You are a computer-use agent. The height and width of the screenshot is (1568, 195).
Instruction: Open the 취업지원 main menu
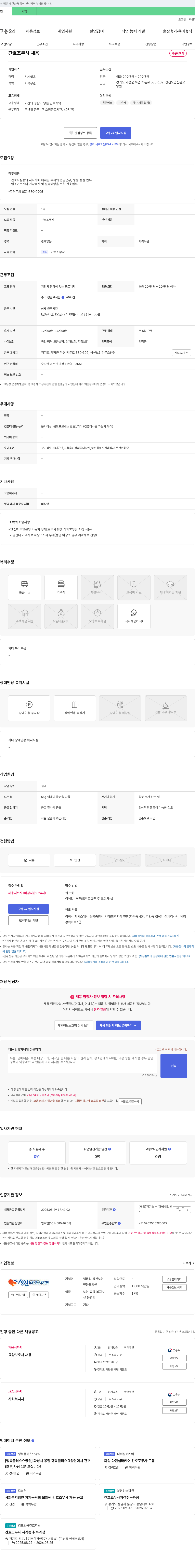pos(65,31)
